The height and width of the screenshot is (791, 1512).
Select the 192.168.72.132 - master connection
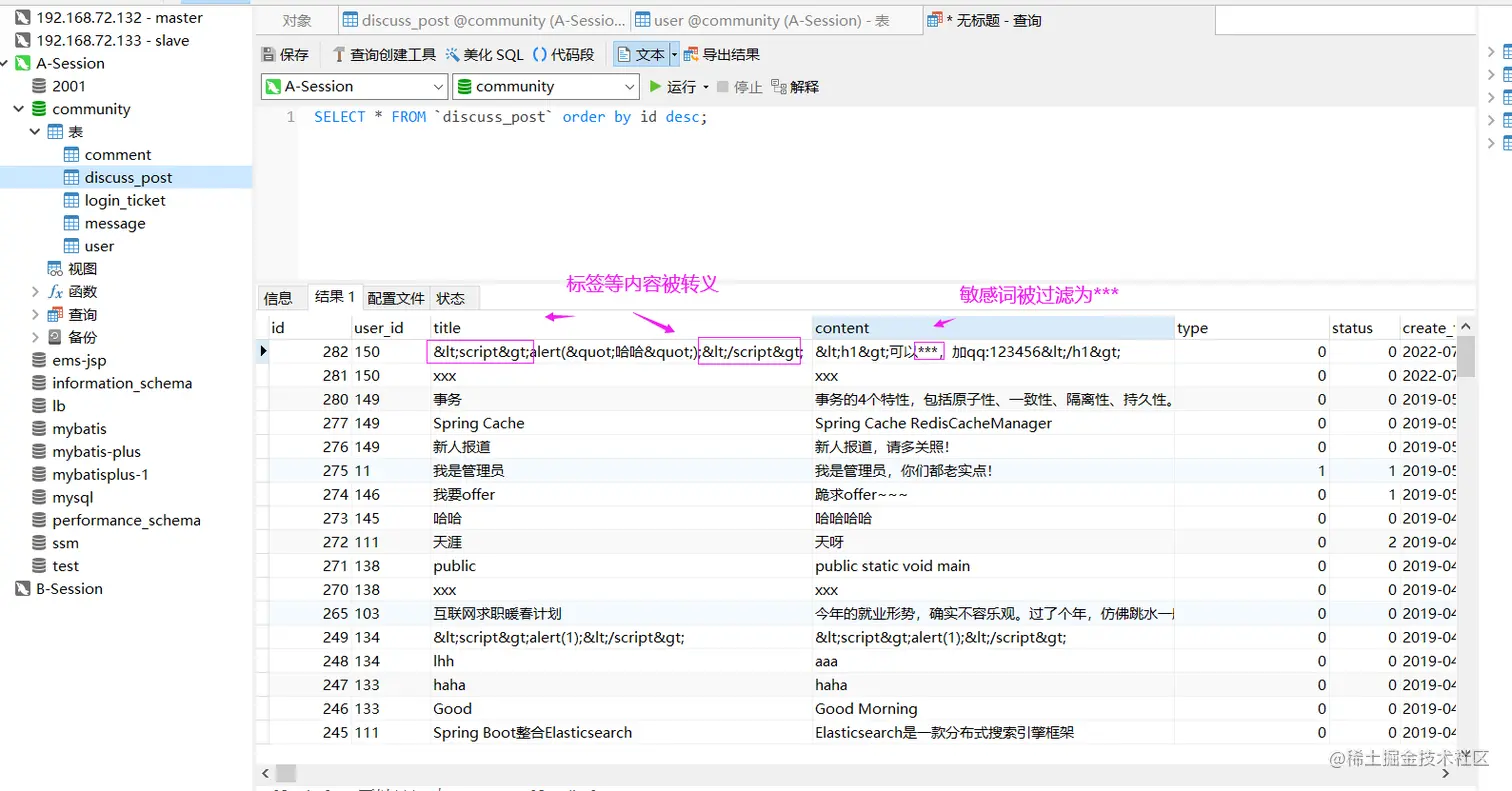pyautogui.click(x=109, y=18)
